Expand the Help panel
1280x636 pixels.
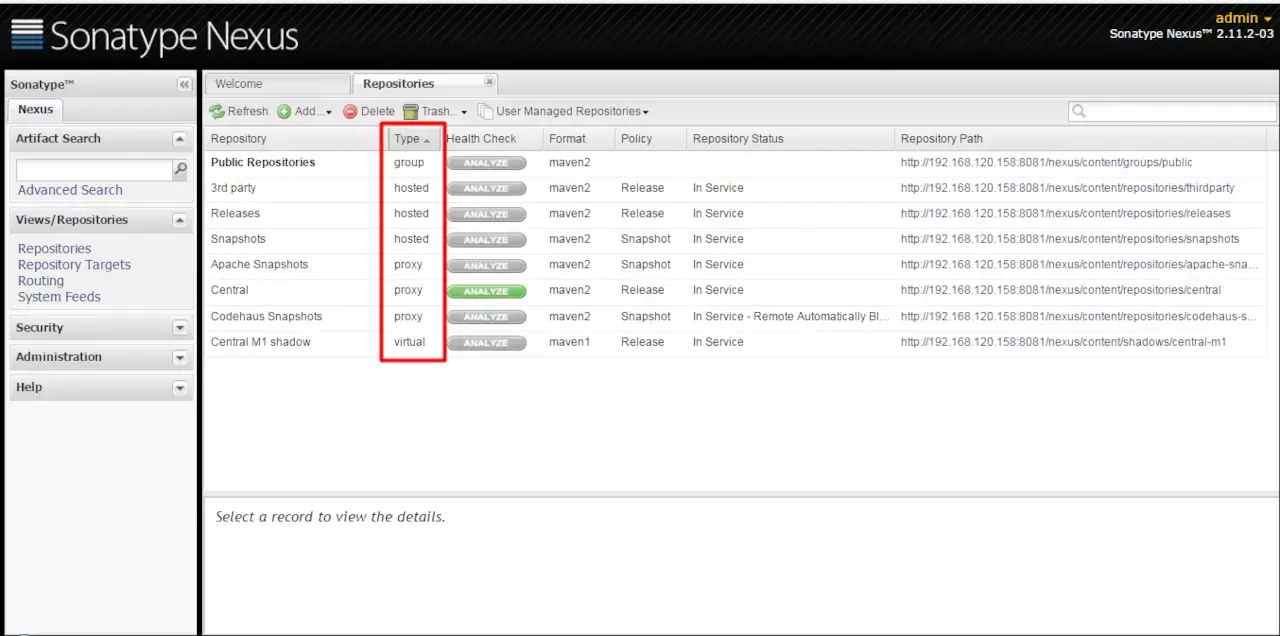(x=180, y=387)
